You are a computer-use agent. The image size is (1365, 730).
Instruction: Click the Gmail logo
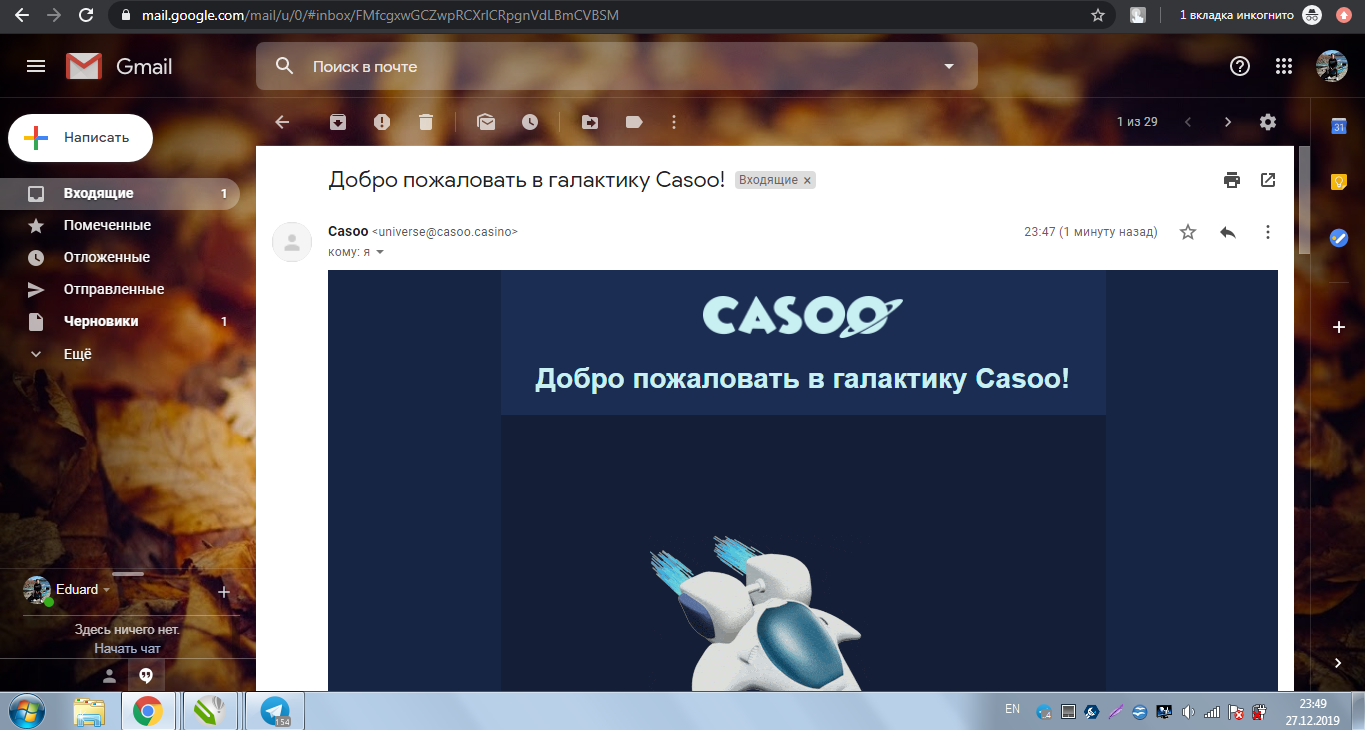[x=119, y=66]
